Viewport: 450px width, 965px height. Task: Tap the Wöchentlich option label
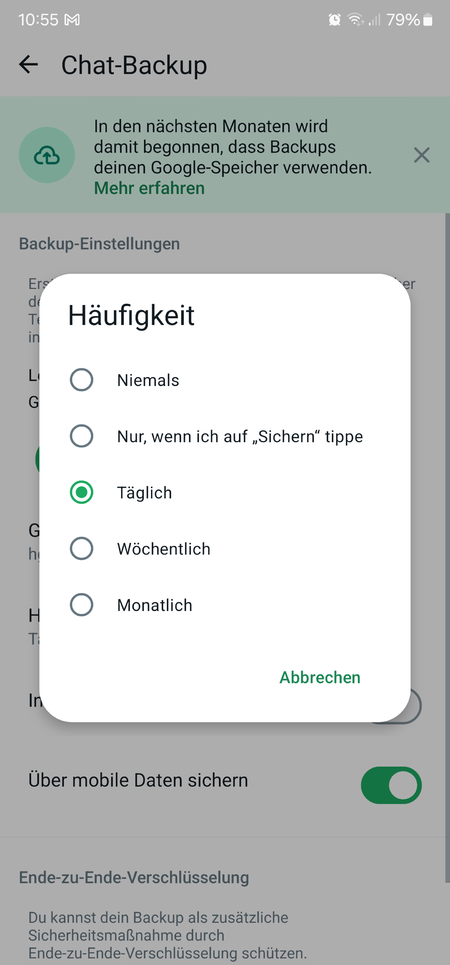point(164,548)
